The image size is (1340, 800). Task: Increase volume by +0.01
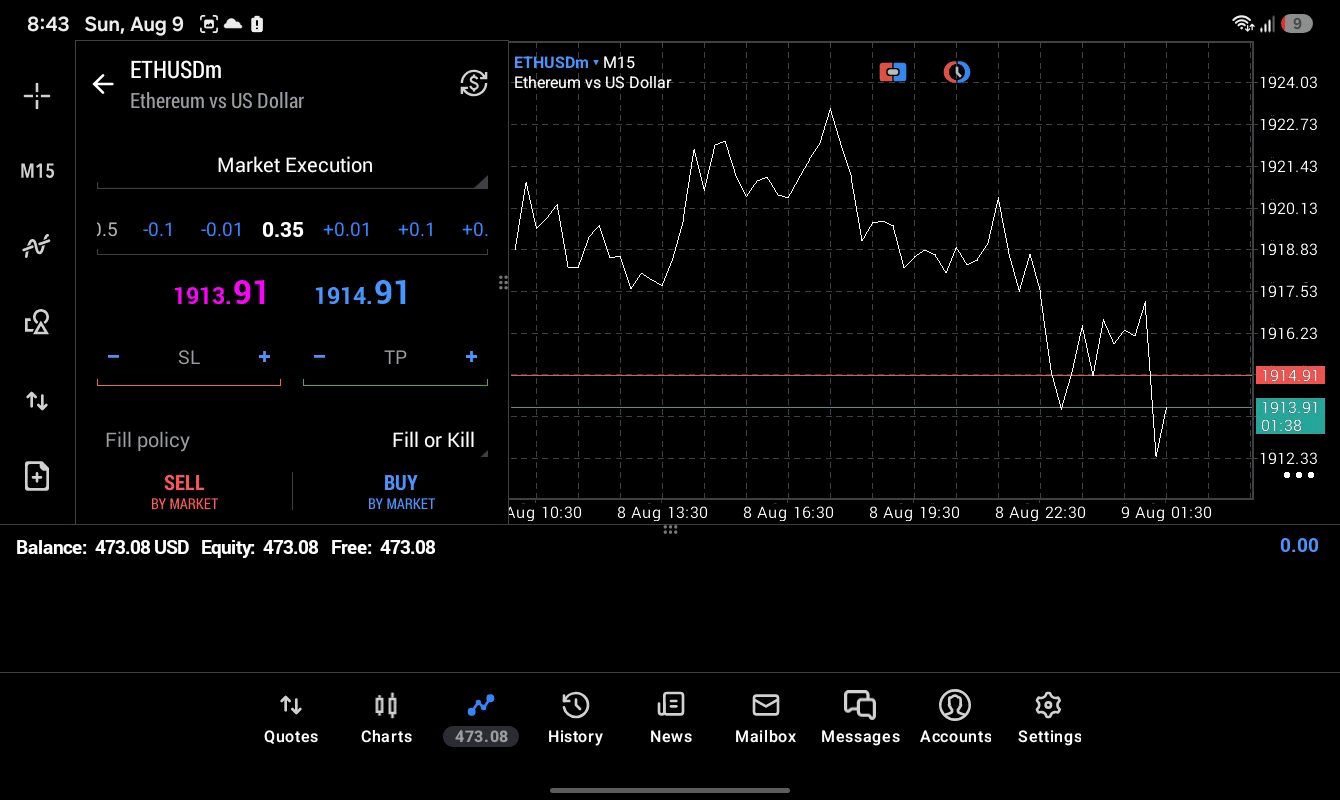[347, 230]
